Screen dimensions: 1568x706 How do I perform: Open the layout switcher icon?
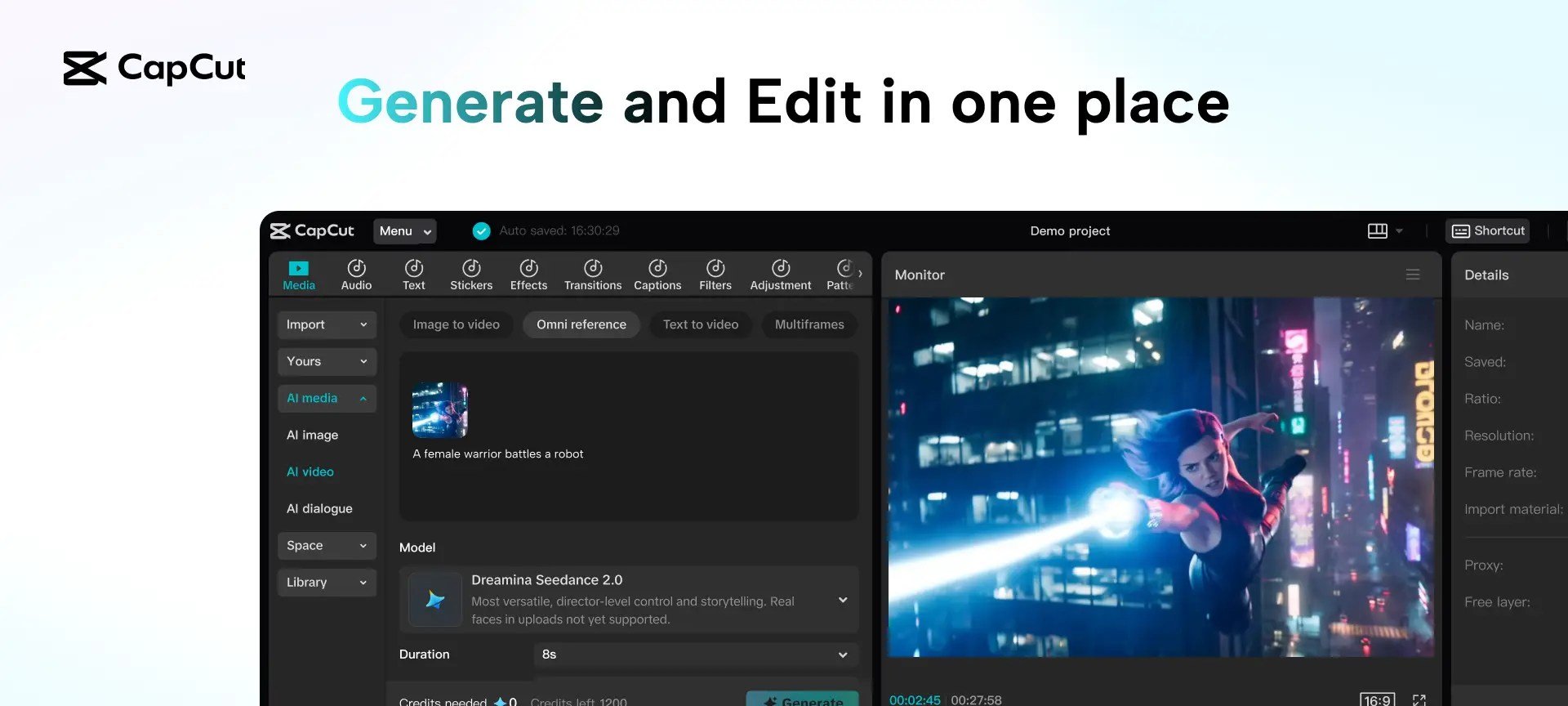1378,231
